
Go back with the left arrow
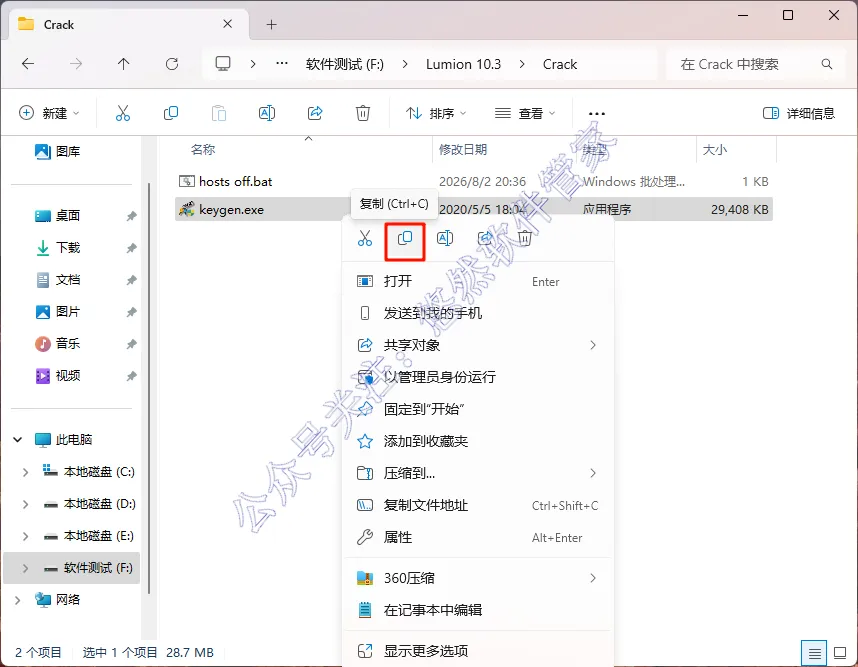28,64
